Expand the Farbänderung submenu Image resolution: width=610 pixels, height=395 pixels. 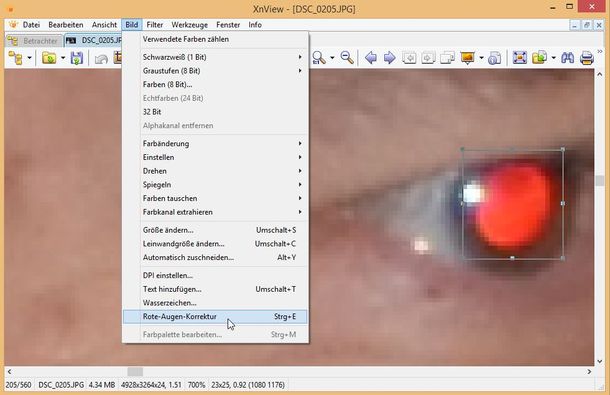point(215,144)
